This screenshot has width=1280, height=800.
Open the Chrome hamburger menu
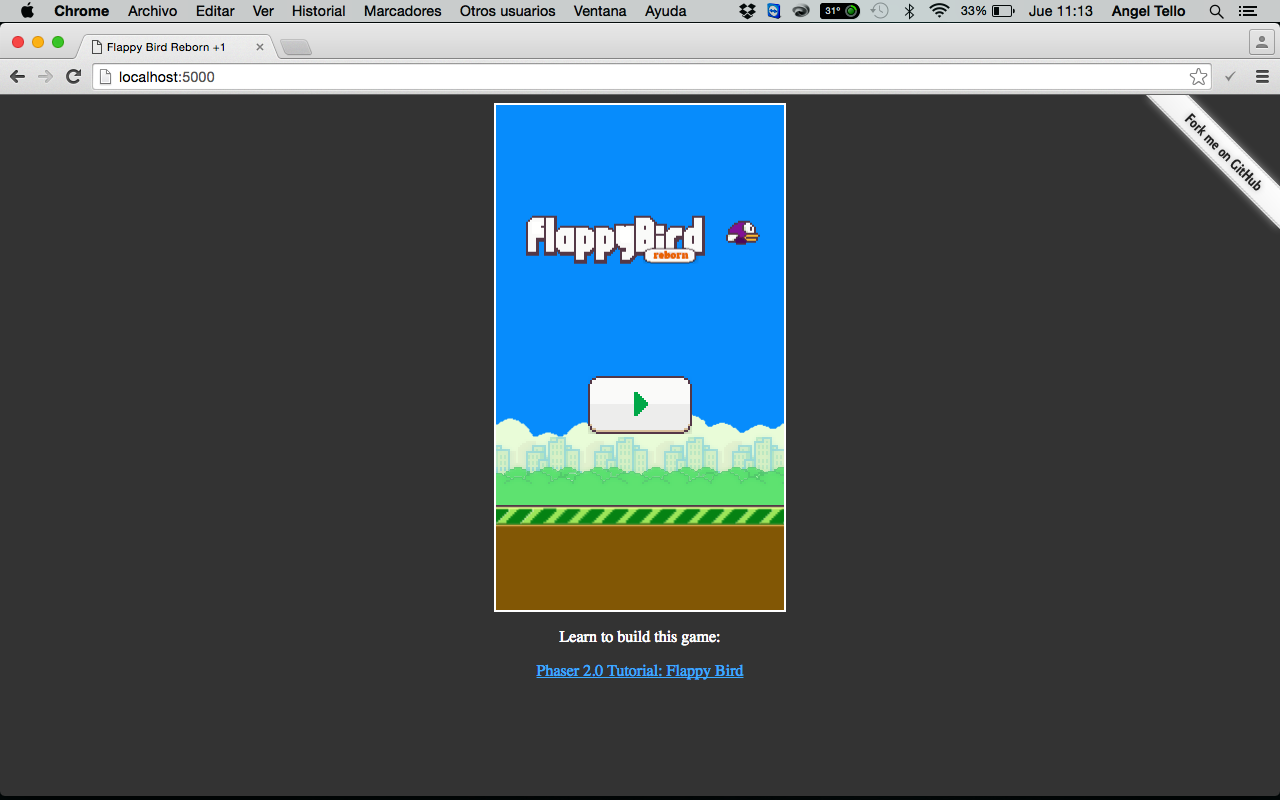pos(1262,77)
